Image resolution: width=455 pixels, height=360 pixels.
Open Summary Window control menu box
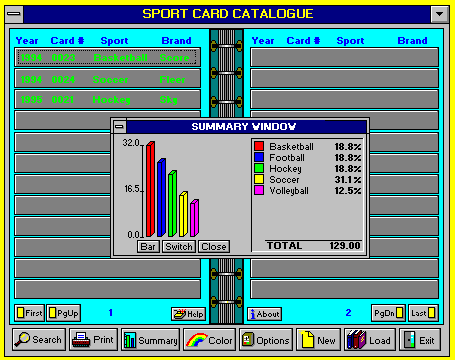click(120, 127)
